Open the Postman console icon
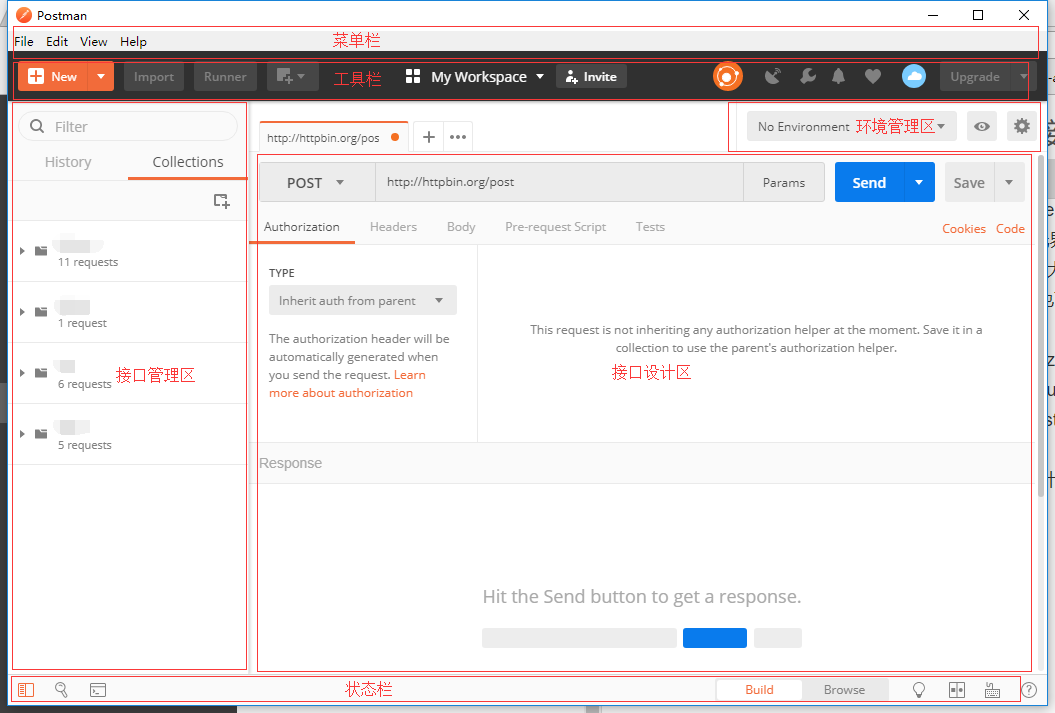Image resolution: width=1055 pixels, height=713 pixels. pos(98,689)
